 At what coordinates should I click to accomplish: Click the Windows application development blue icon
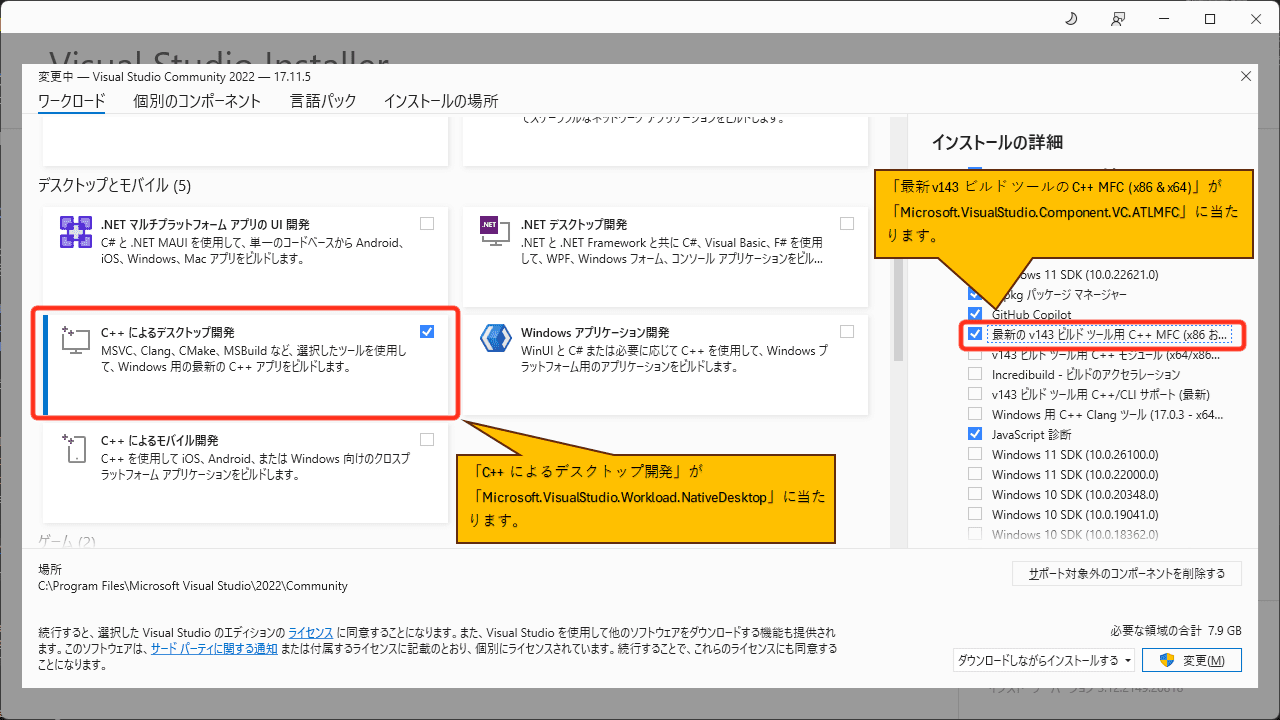click(x=495, y=338)
